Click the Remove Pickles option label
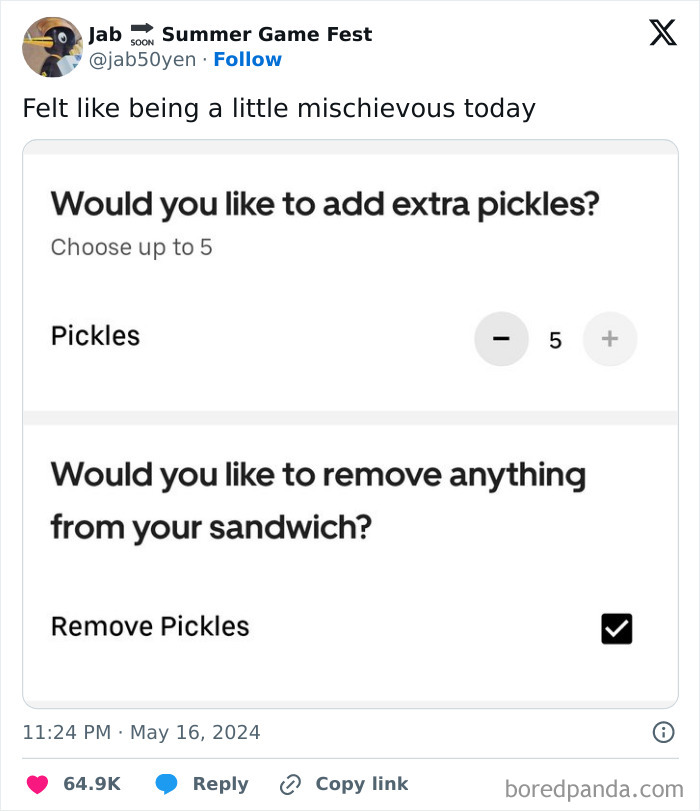This screenshot has width=700, height=811. (x=150, y=626)
